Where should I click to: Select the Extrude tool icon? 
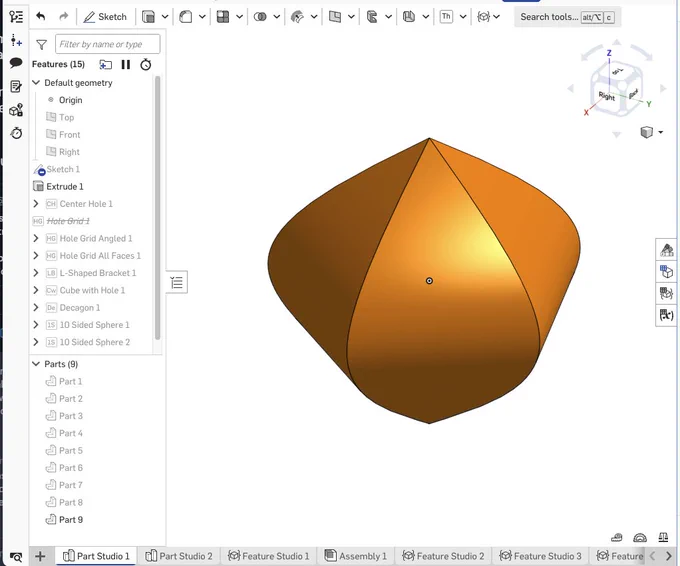pos(149,17)
